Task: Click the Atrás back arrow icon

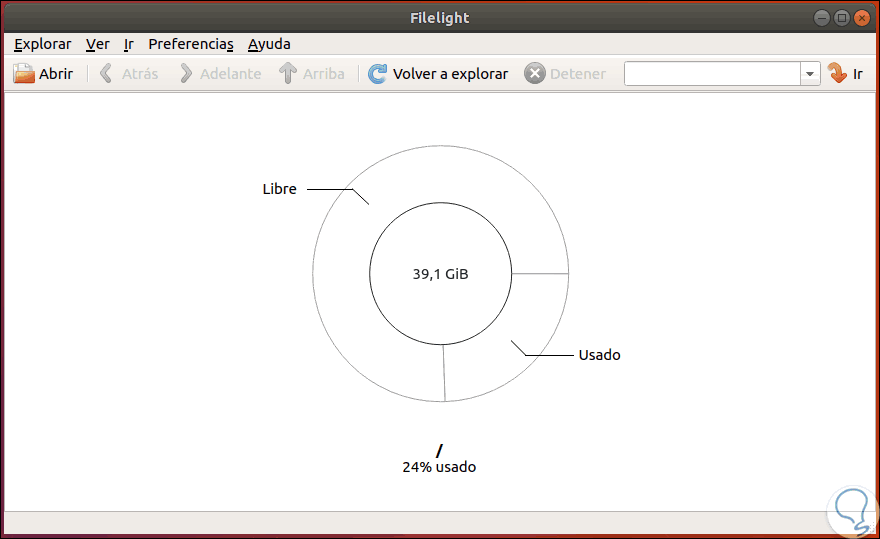Action: tap(106, 74)
